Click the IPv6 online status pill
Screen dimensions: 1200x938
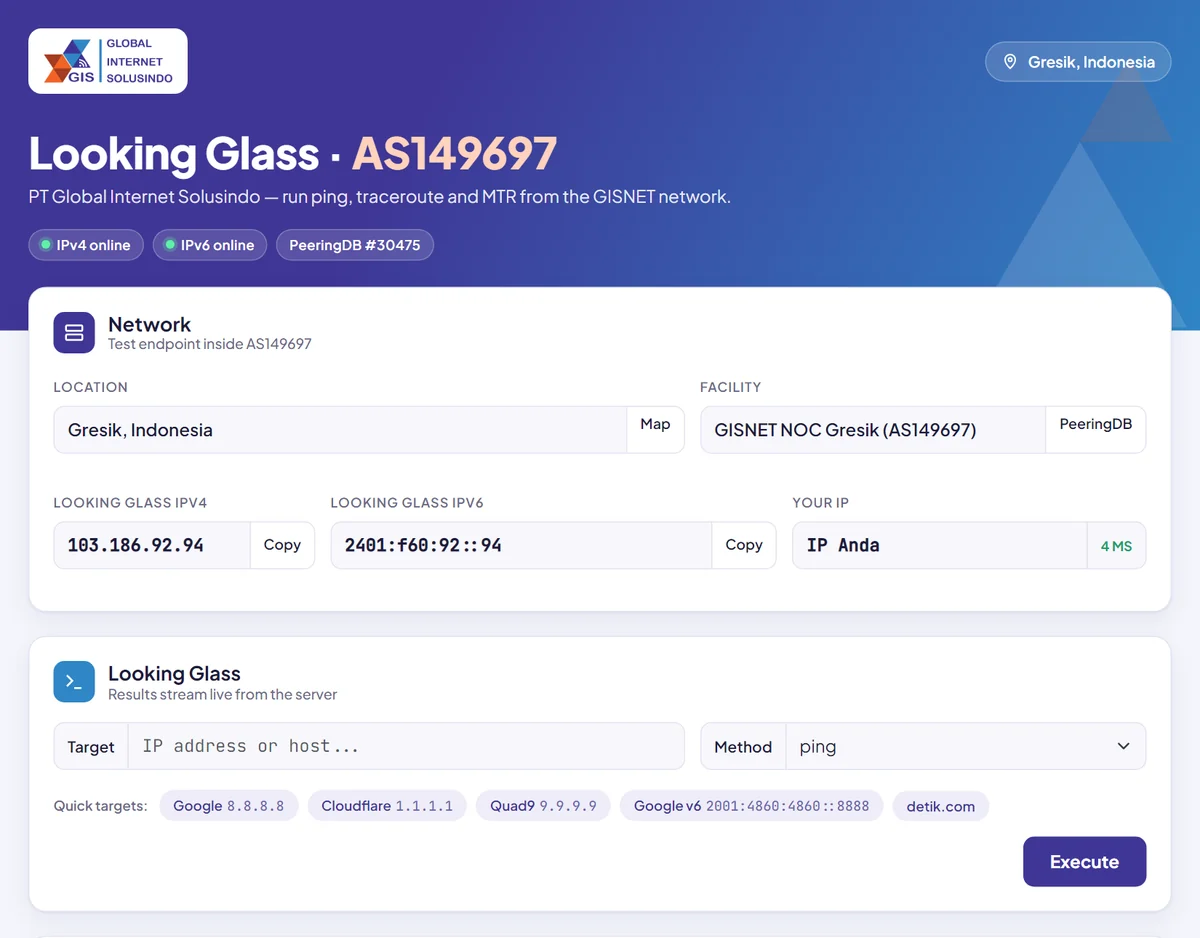tap(210, 245)
